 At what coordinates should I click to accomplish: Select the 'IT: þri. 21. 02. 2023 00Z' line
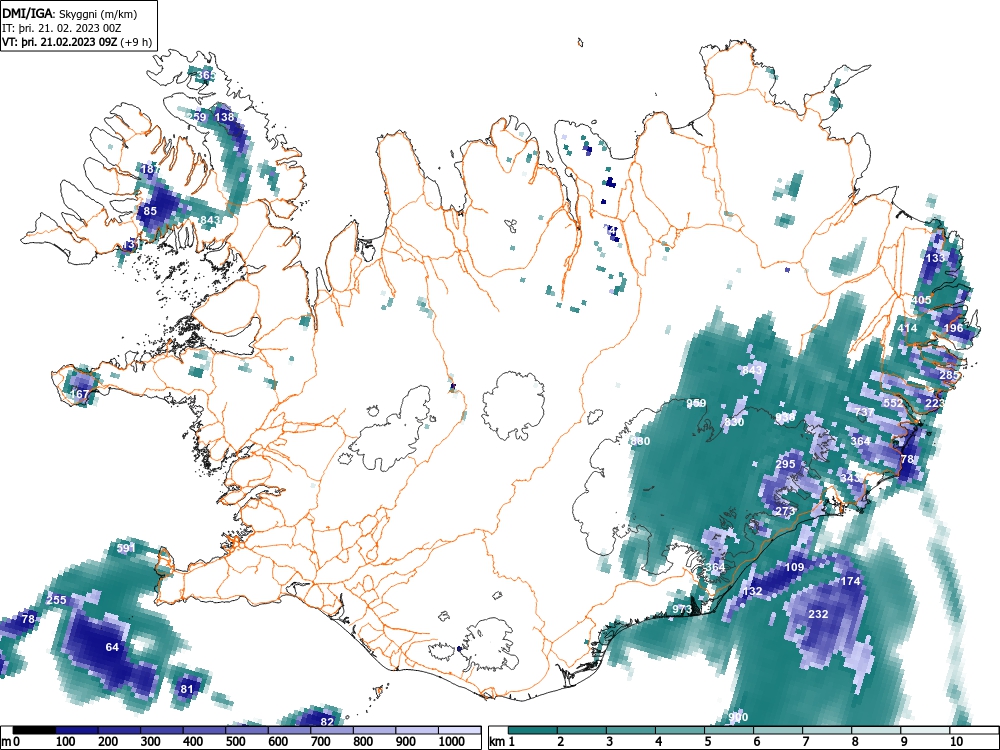pyautogui.click(x=62, y=28)
